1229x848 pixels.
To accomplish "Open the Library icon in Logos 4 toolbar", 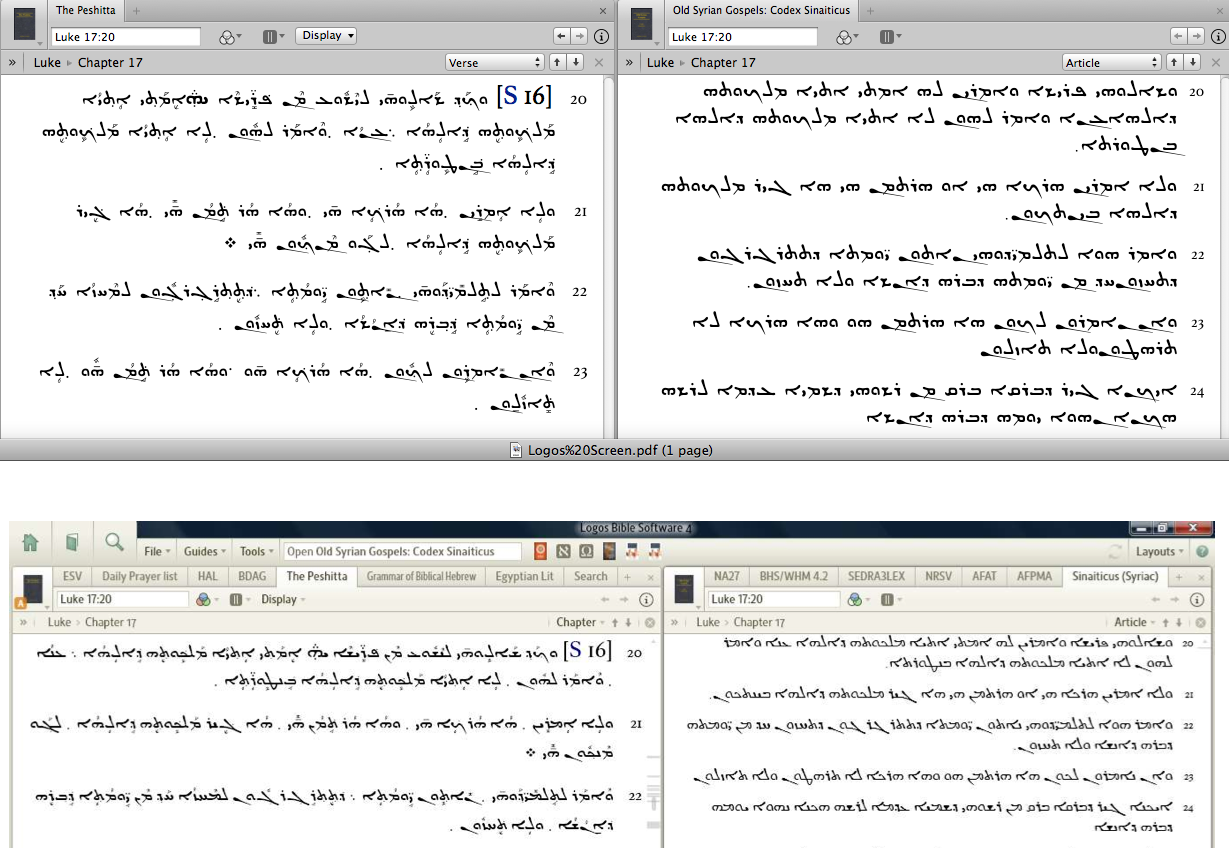I will click(72, 542).
